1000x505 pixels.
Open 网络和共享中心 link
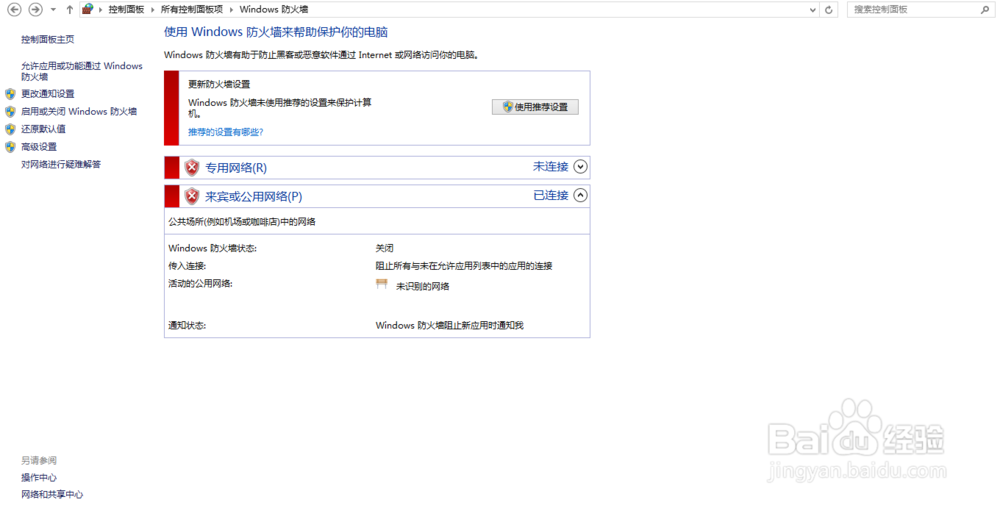[x=52, y=495]
